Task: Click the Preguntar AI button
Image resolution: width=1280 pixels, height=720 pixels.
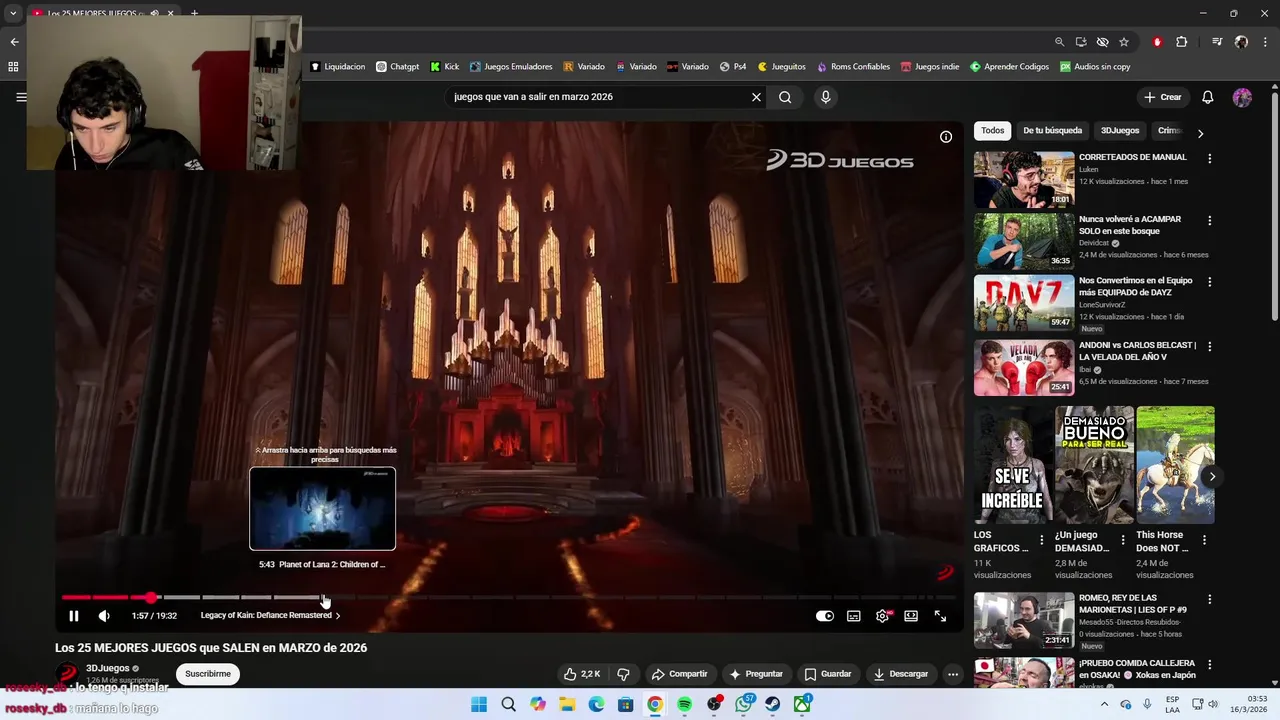Action: [756, 674]
